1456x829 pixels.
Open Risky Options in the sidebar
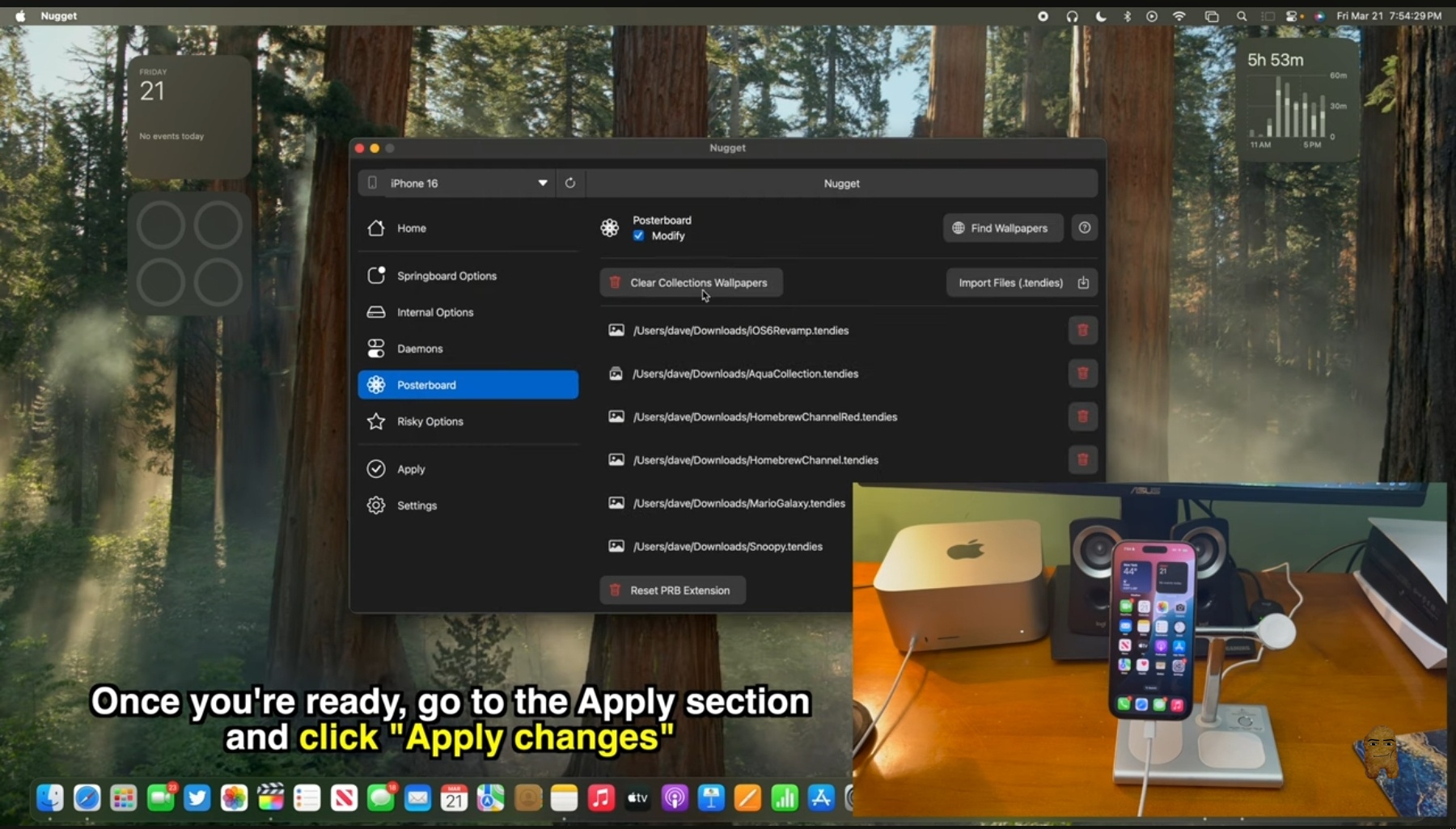pos(468,421)
